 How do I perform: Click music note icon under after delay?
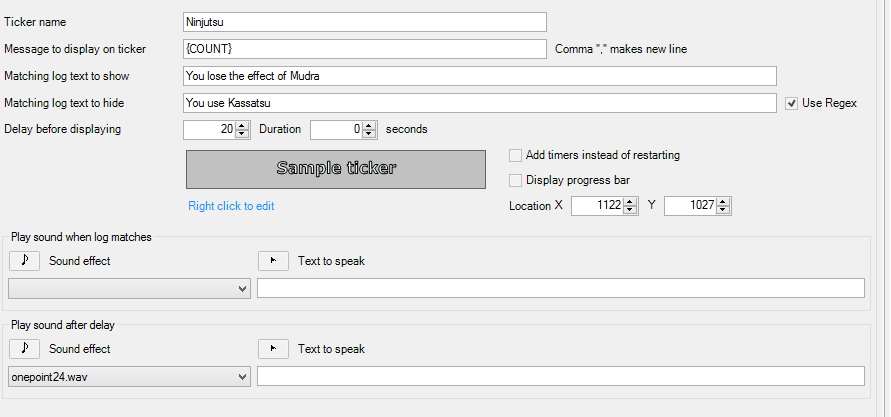tap(25, 349)
